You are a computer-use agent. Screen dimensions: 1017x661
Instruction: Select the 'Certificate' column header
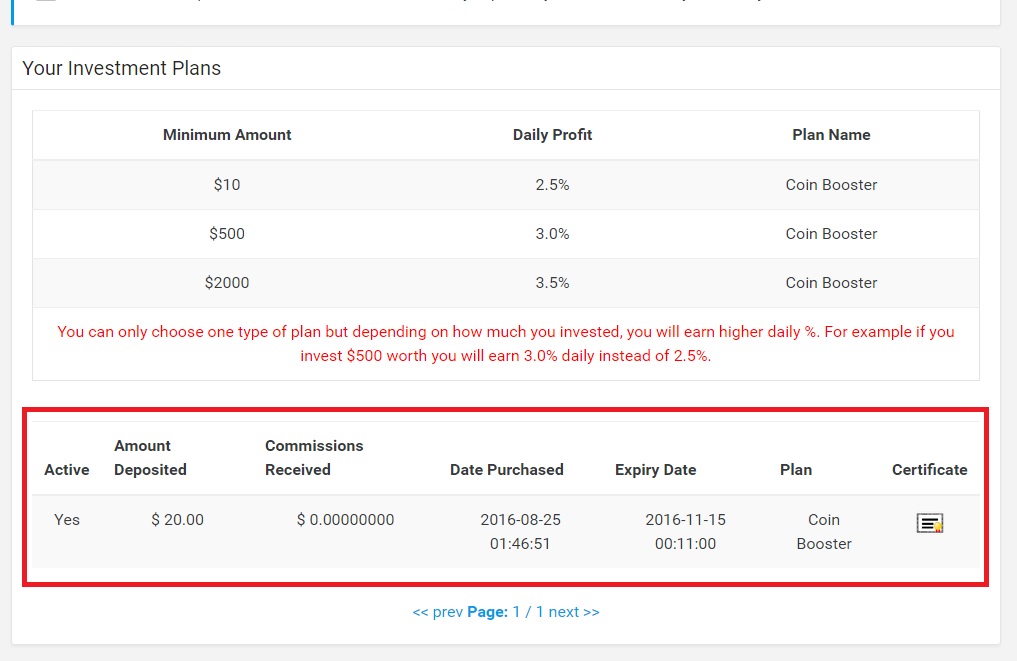(929, 470)
